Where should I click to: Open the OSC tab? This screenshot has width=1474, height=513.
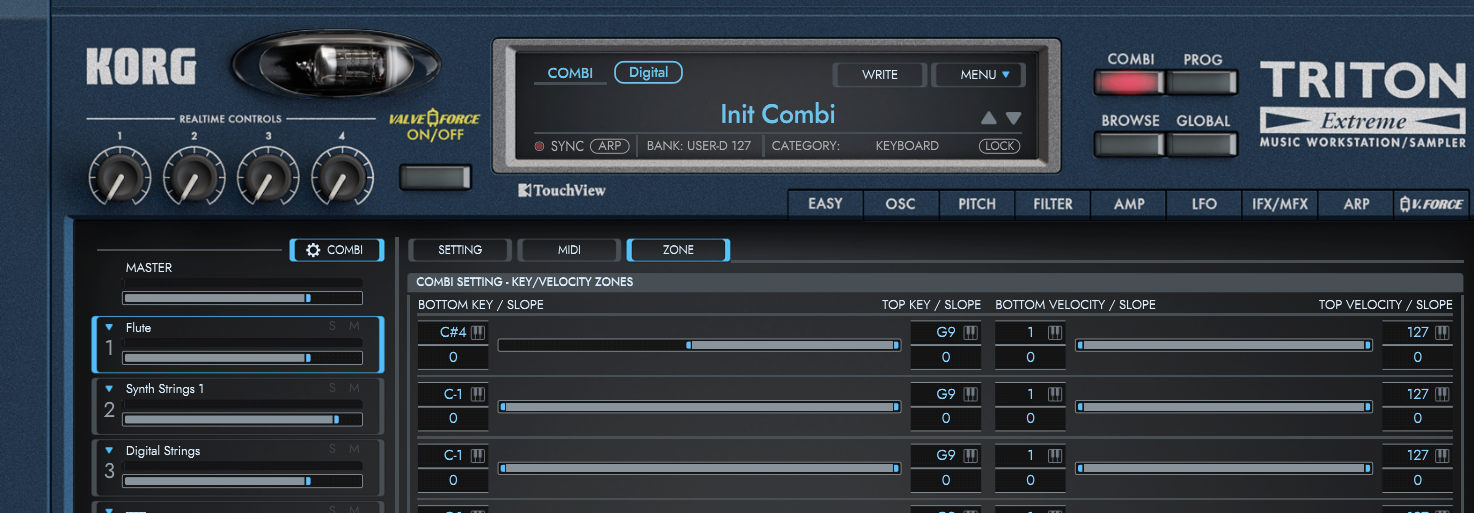[901, 204]
